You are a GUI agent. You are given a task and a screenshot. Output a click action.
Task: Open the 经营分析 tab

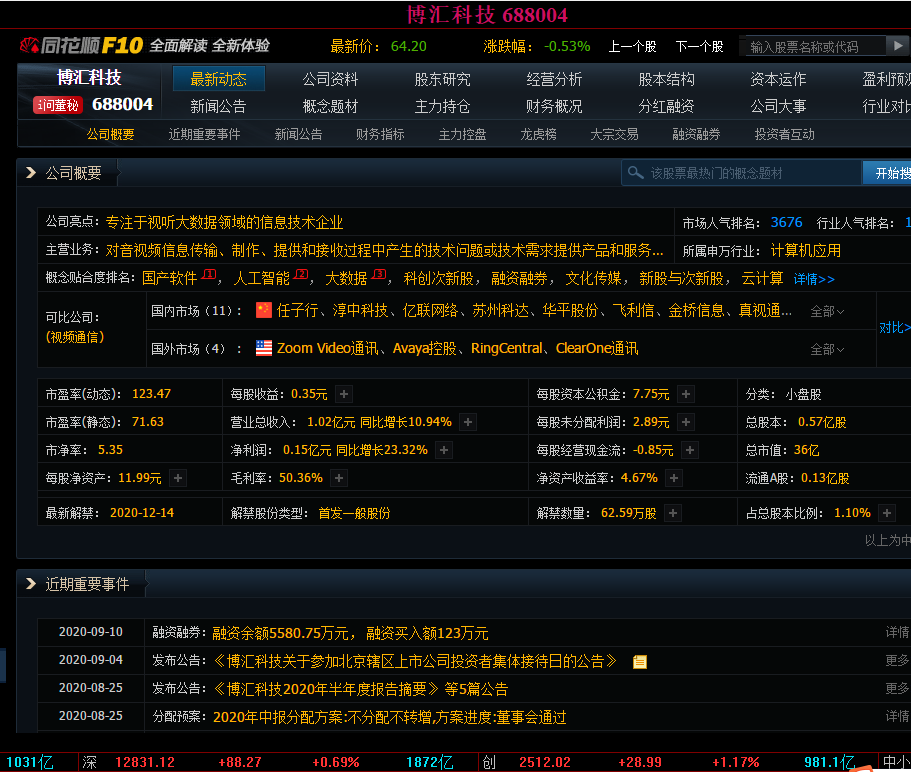[x=554, y=79]
